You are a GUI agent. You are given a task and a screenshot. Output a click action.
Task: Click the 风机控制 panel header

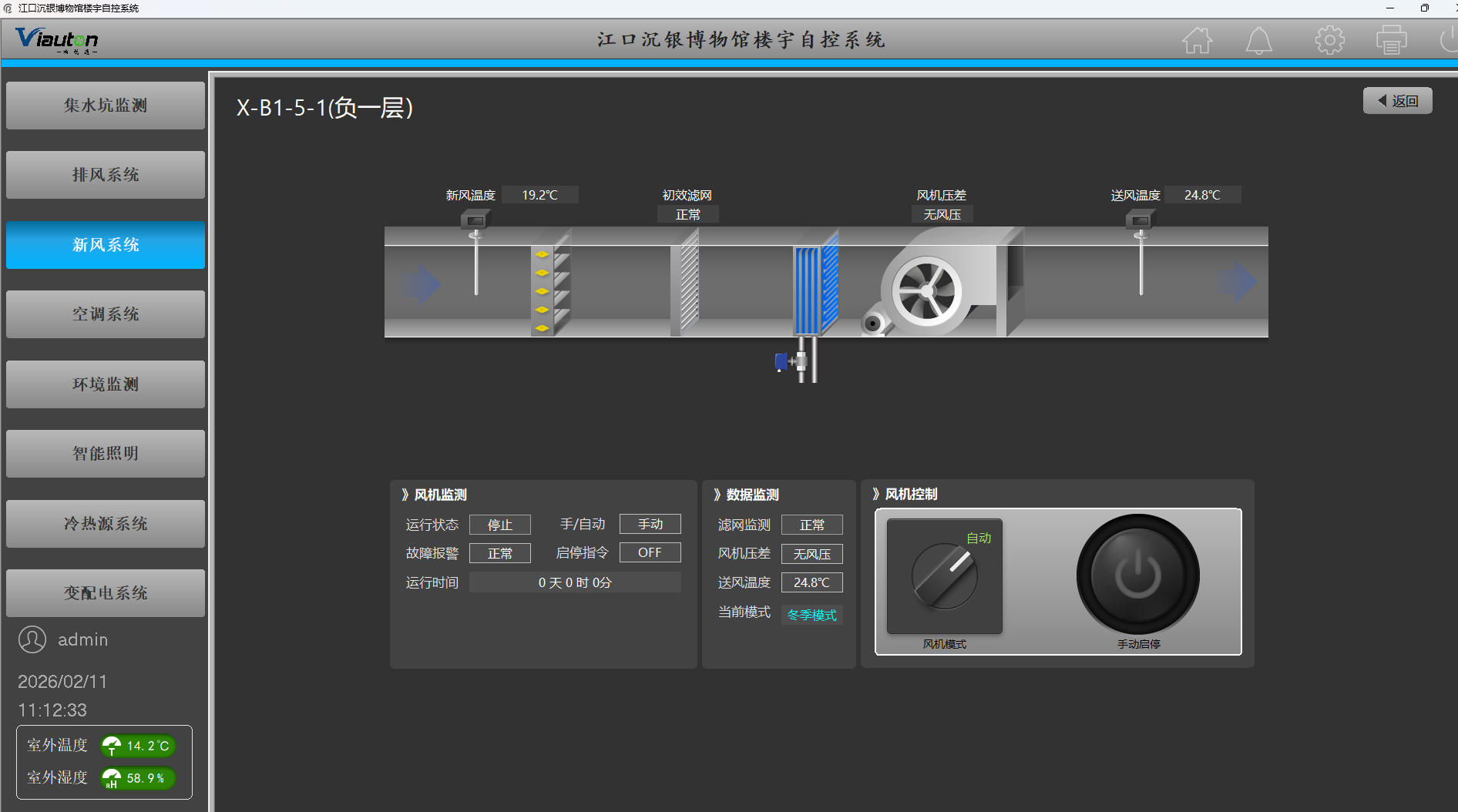[x=905, y=494]
